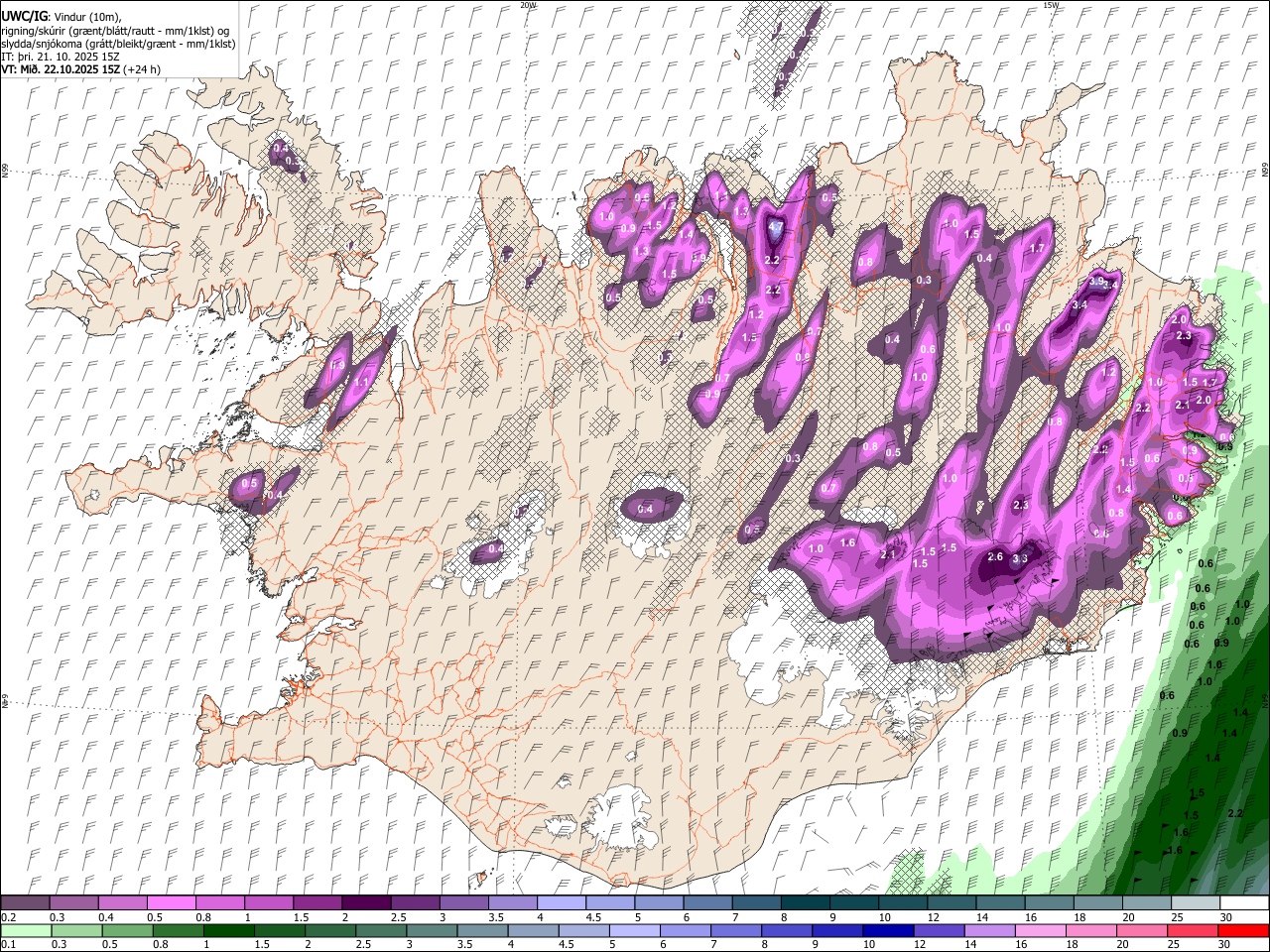1270x952 pixels.
Task: Click the initial time 'IT: þri. 21. 10. 2025 15Z'
Action: click(61, 57)
